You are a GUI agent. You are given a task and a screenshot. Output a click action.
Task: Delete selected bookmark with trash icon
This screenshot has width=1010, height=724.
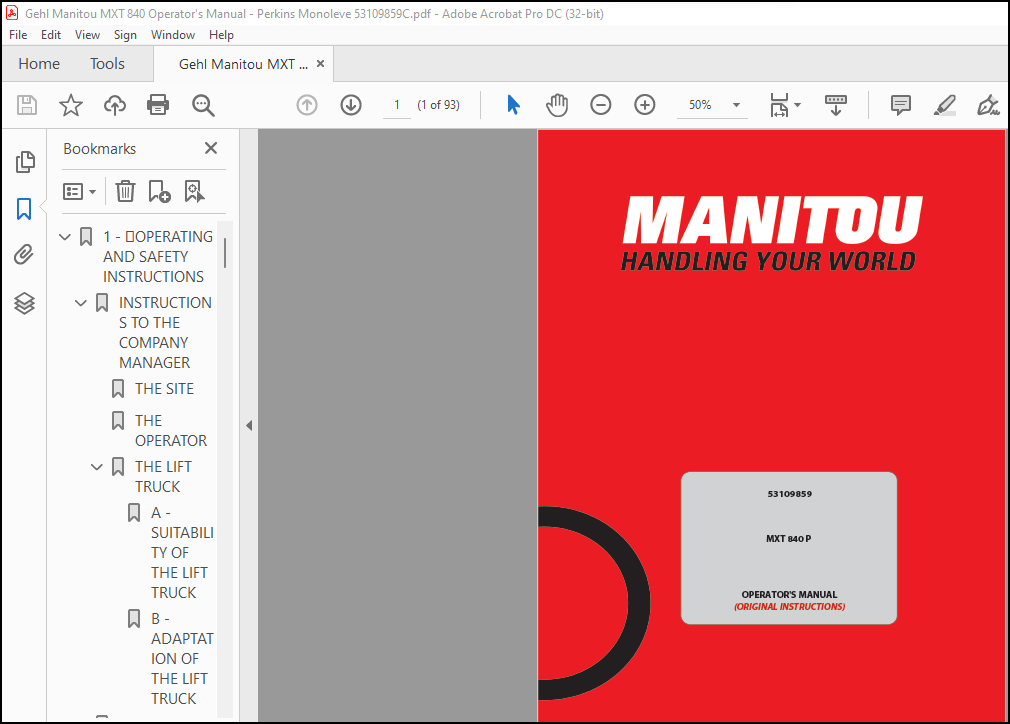tap(125, 191)
